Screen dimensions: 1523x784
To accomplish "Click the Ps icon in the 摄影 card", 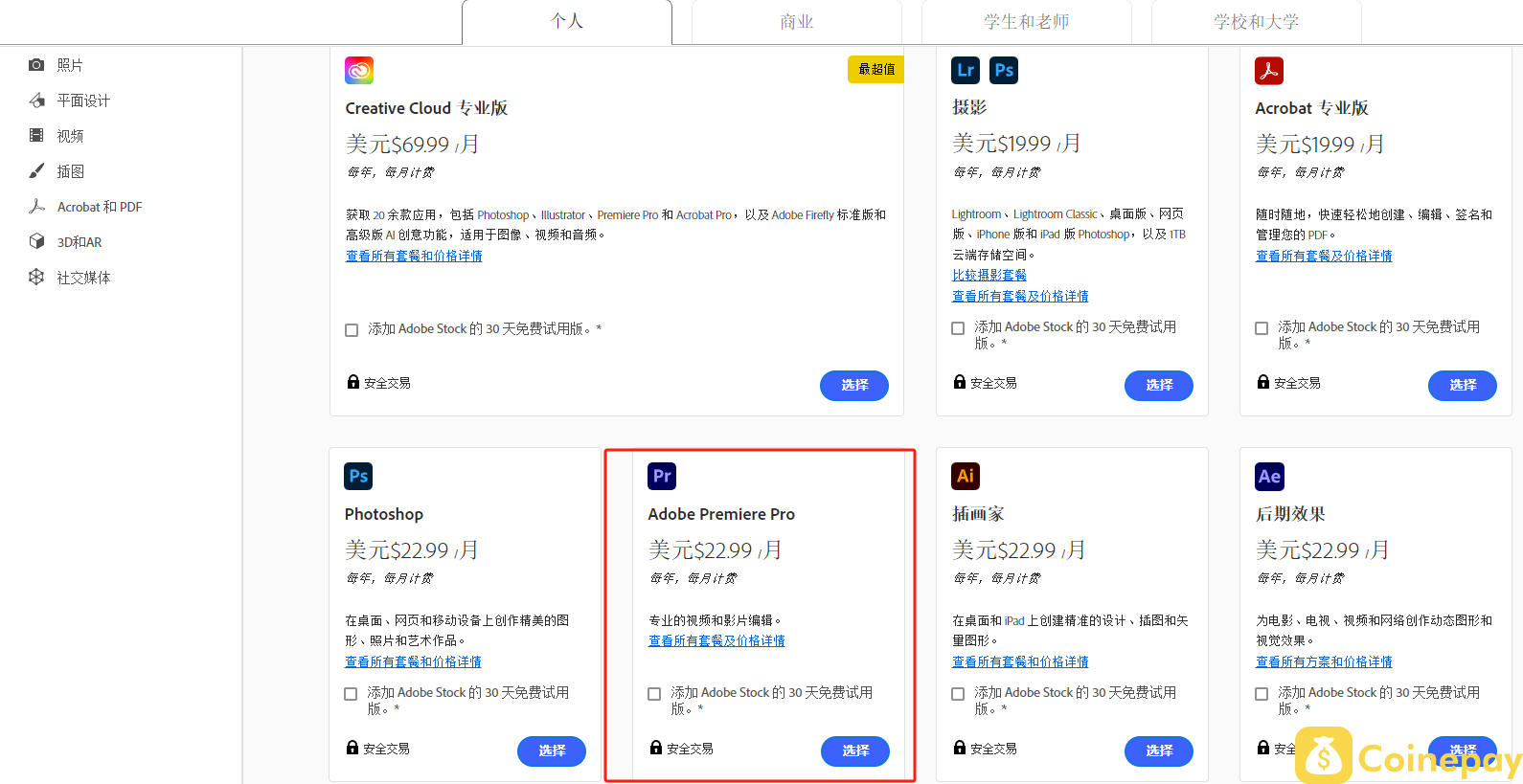I will click(x=1004, y=70).
